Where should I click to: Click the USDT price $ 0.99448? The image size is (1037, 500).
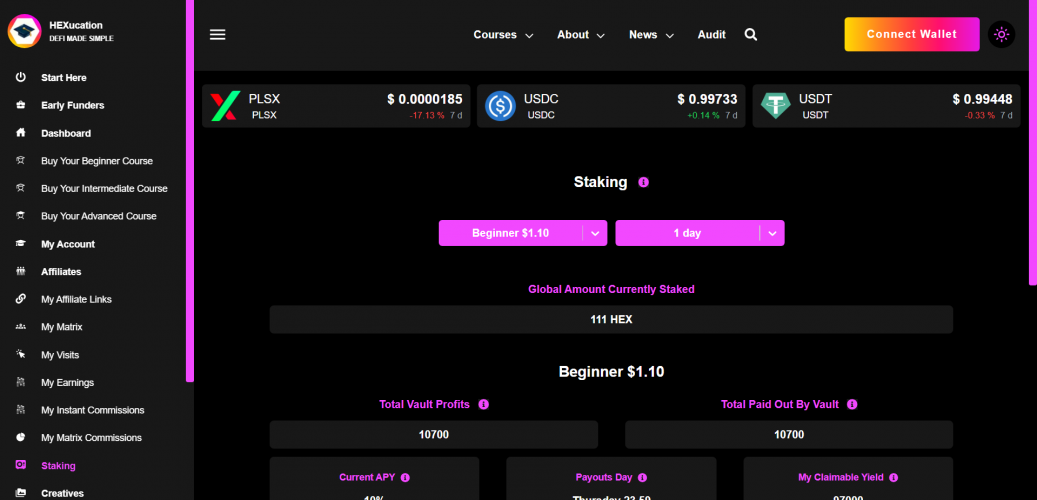[x=982, y=99]
